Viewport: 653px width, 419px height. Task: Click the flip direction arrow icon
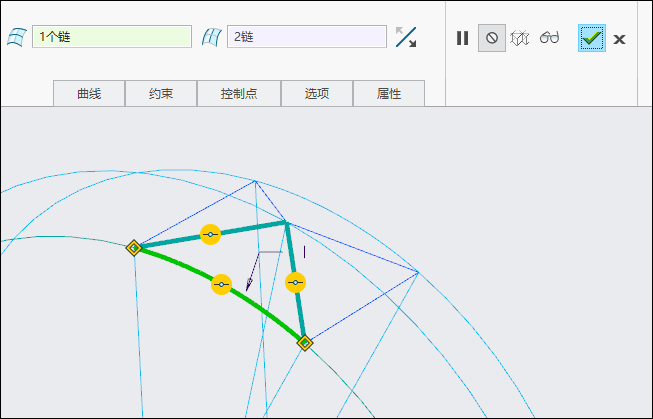click(x=406, y=37)
